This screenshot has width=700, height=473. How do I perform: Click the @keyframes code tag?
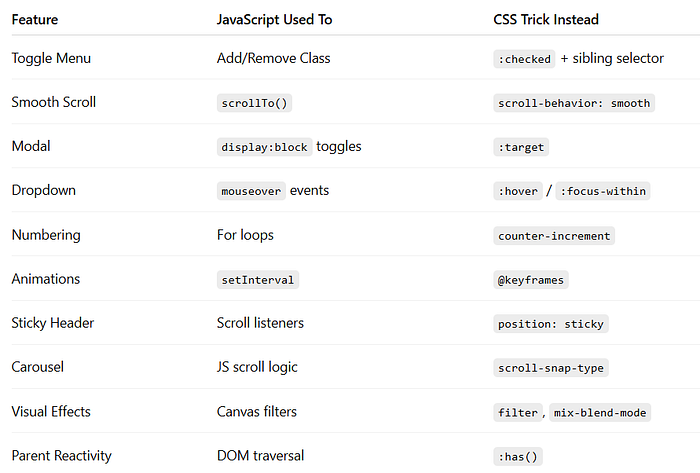click(x=531, y=280)
